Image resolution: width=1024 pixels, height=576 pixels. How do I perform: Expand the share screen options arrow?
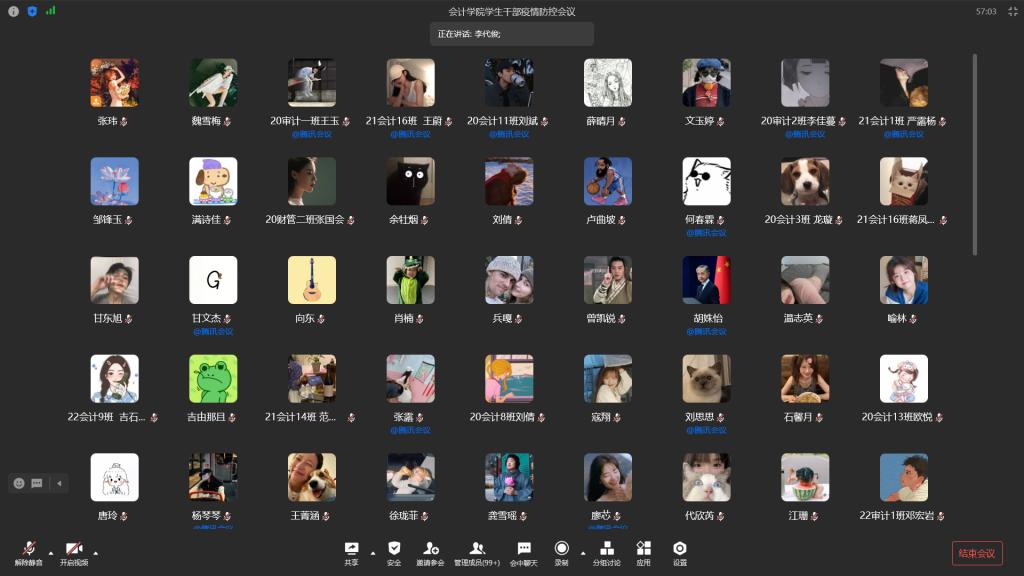point(373,552)
